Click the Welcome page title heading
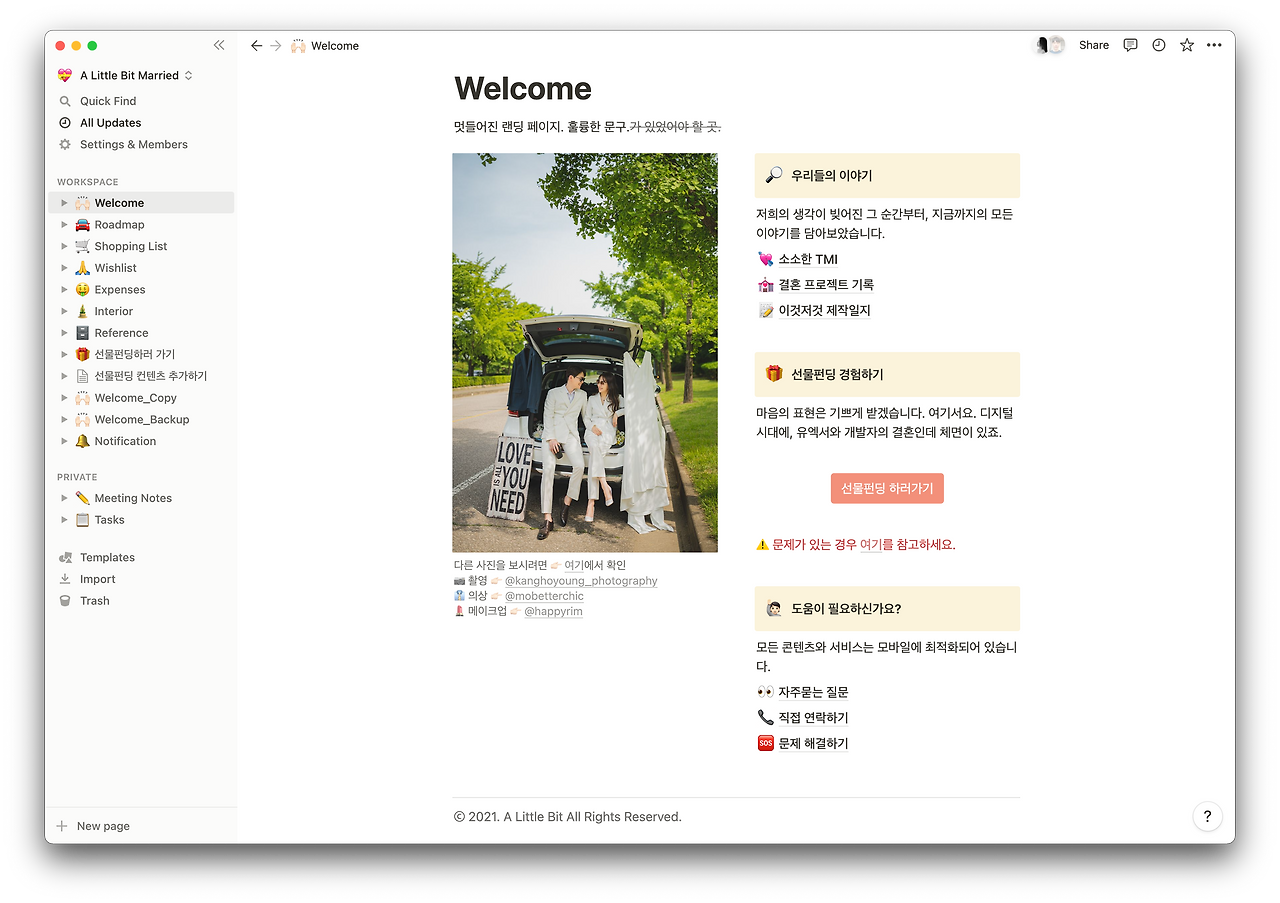 click(x=523, y=88)
